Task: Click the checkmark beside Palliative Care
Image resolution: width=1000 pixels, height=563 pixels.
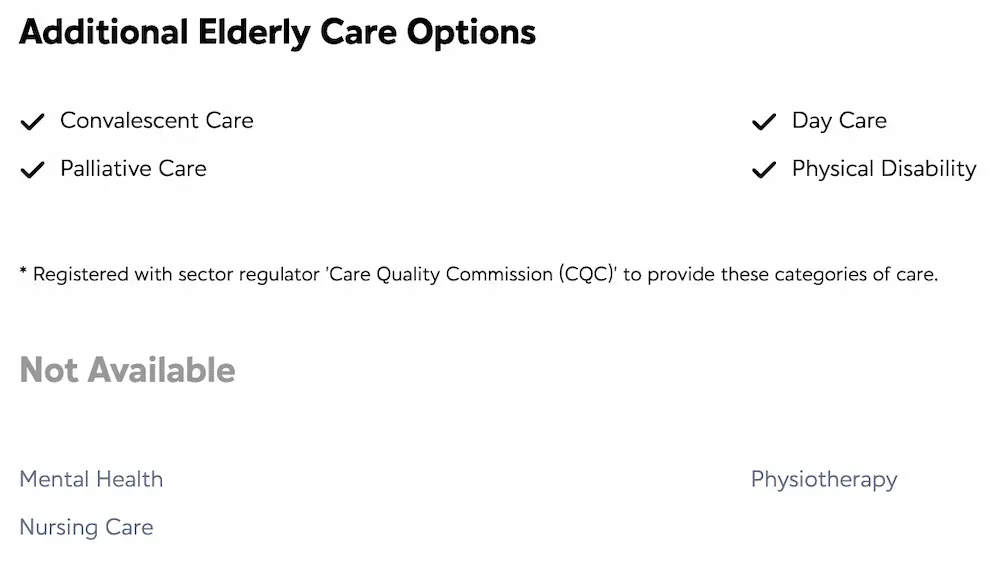Action: 33,170
